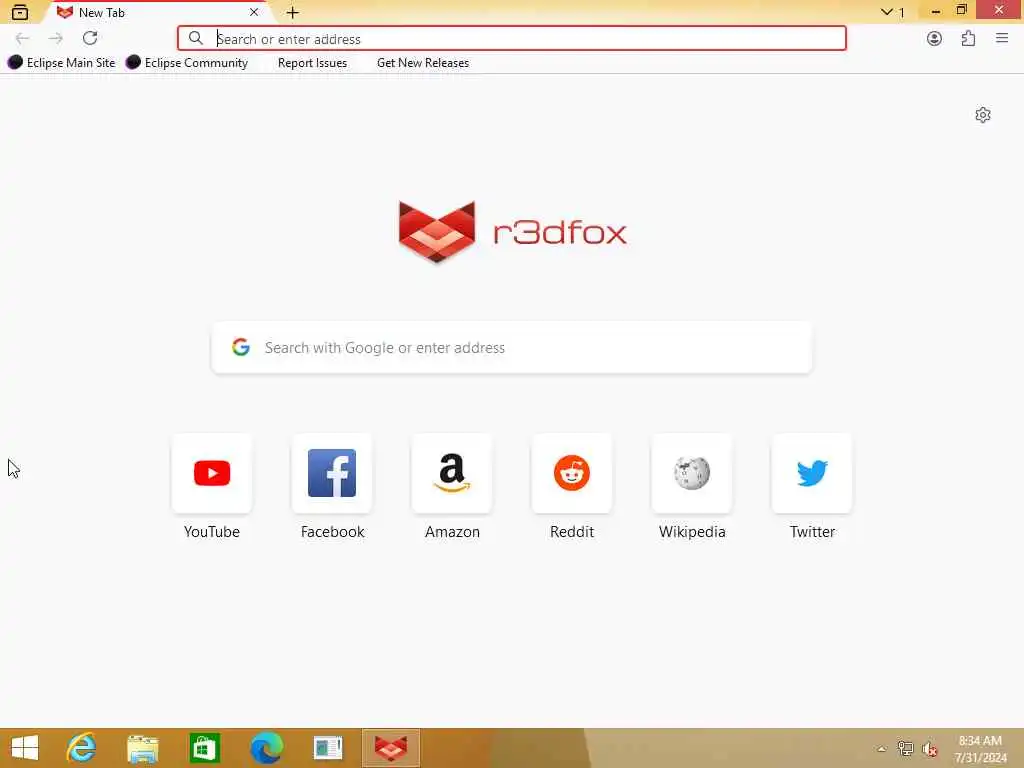1024x768 pixels.
Task: Open the hamburger application menu
Action: coord(1002,39)
